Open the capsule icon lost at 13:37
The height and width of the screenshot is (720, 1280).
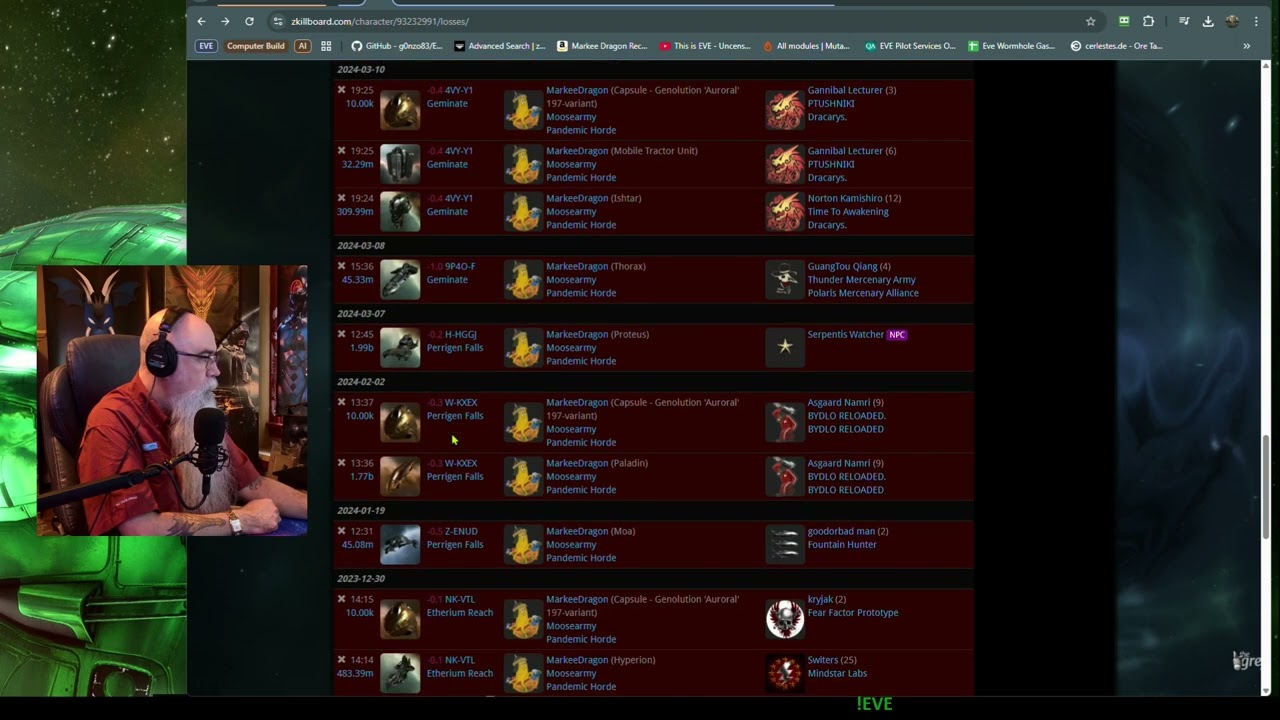400,422
